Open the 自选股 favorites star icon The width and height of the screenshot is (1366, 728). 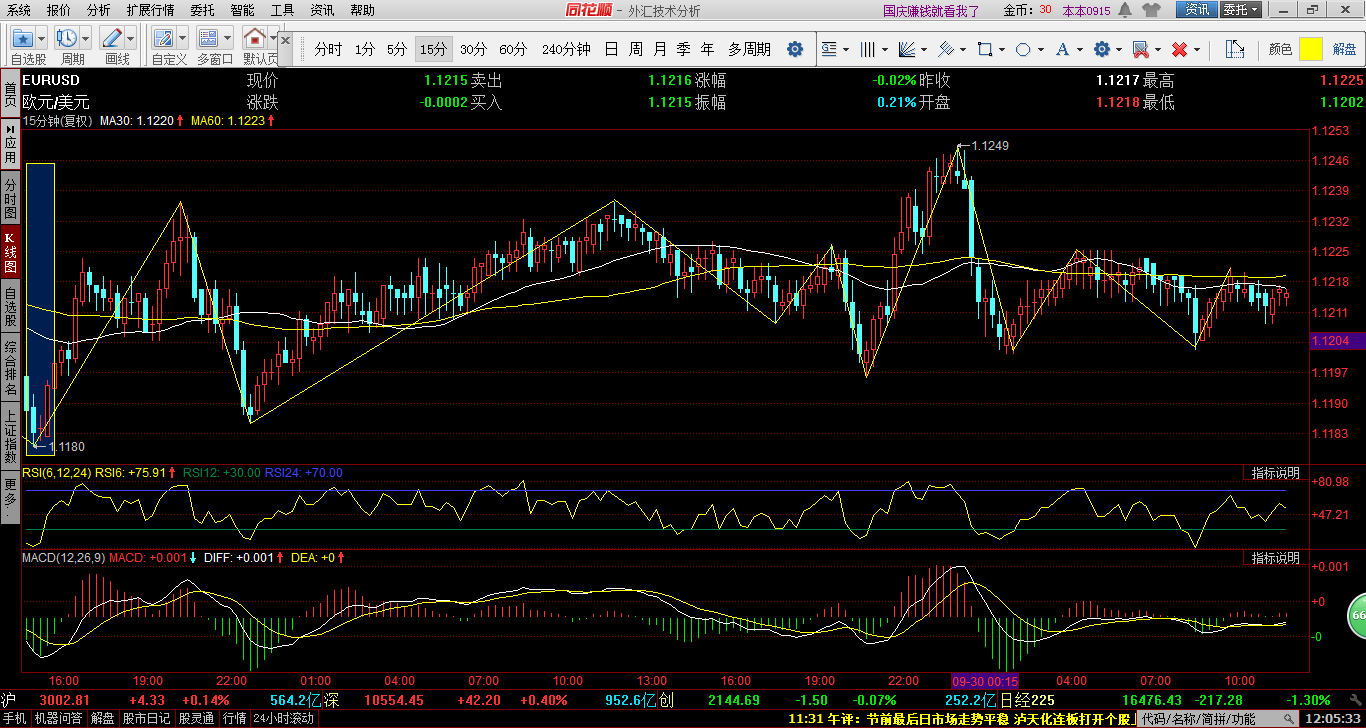click(22, 38)
